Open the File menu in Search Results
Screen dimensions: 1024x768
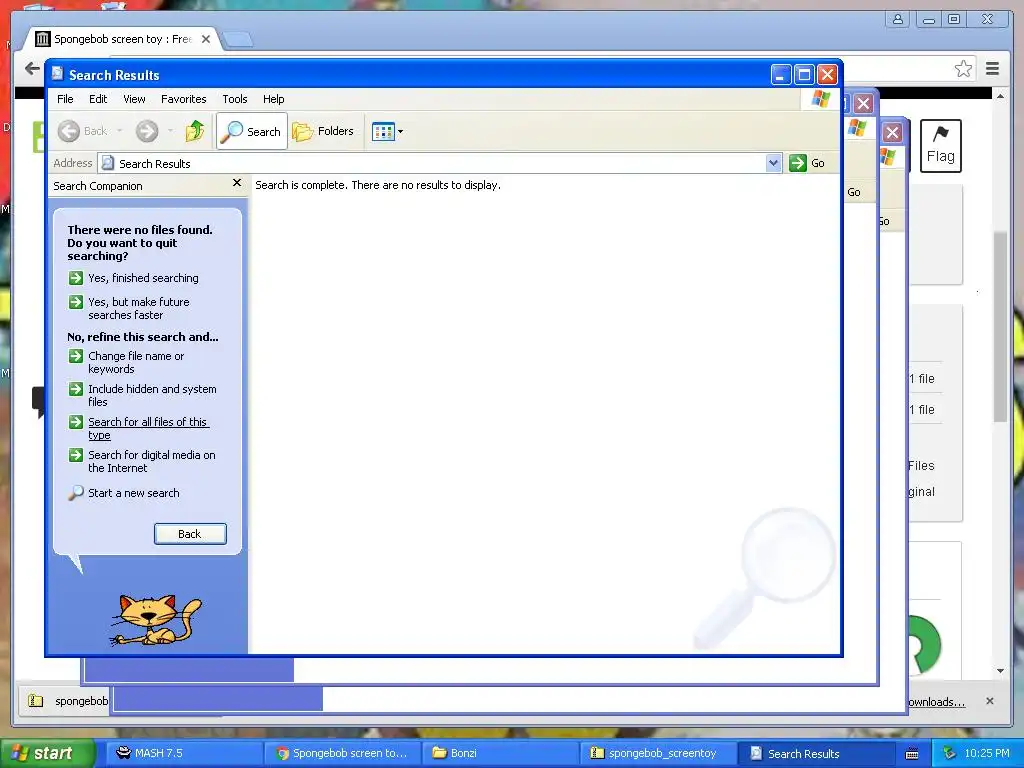click(65, 99)
